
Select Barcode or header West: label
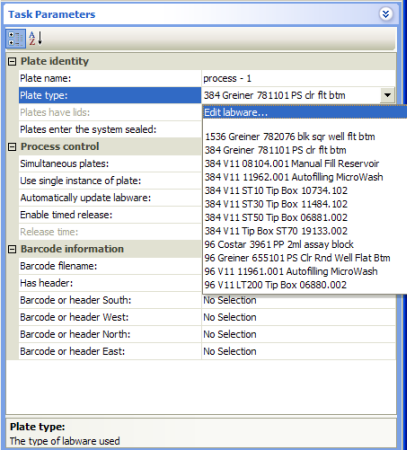[x=74, y=317]
